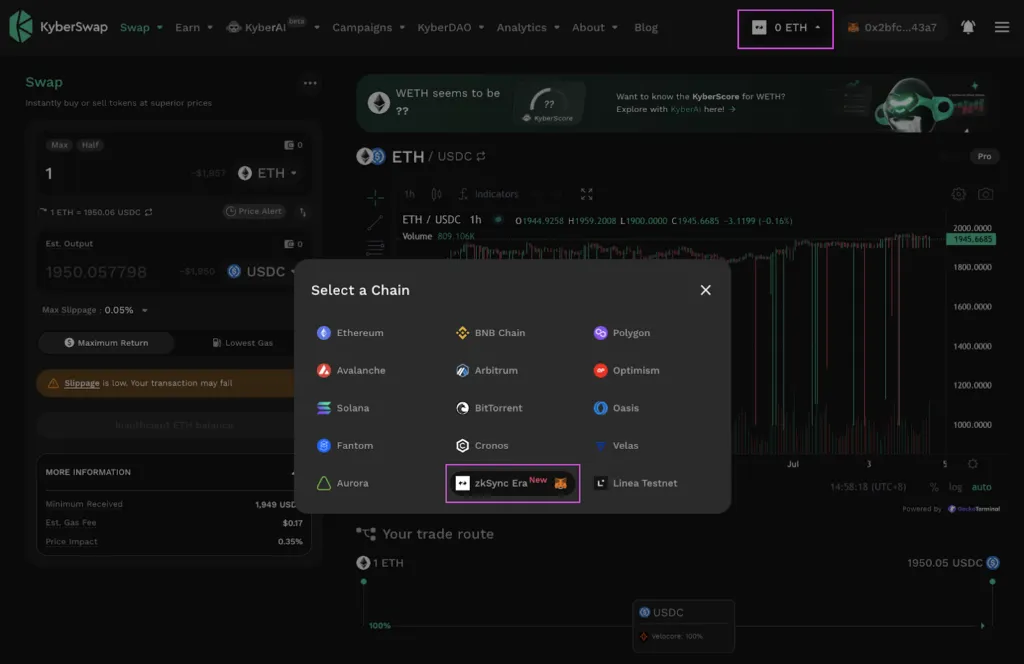The height and width of the screenshot is (664, 1024).
Task: Swap the ETH/USDC chart pair direction
Action: [x=481, y=157]
